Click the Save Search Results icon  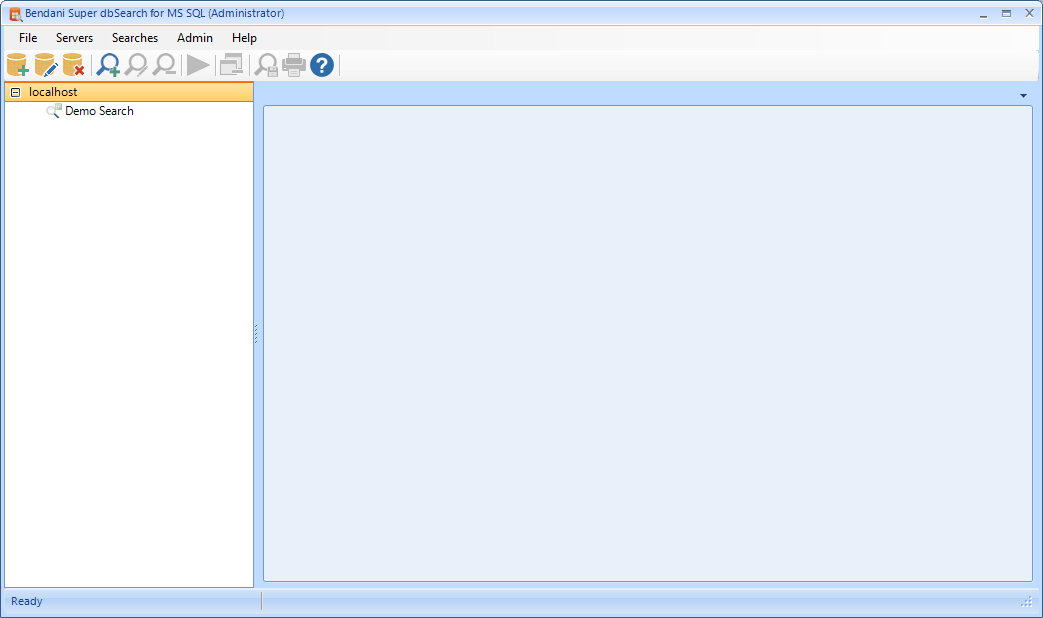265,66
